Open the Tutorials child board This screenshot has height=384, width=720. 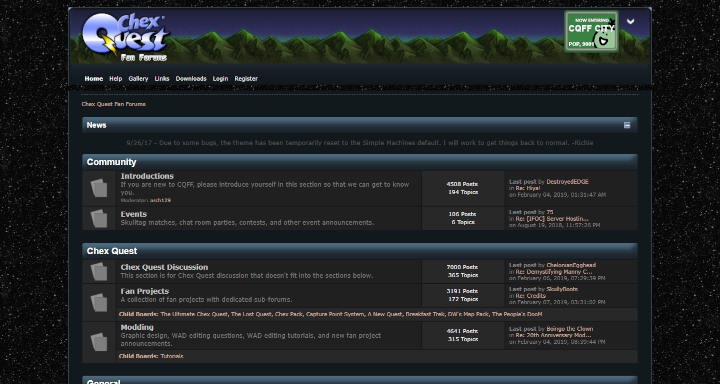(x=172, y=356)
